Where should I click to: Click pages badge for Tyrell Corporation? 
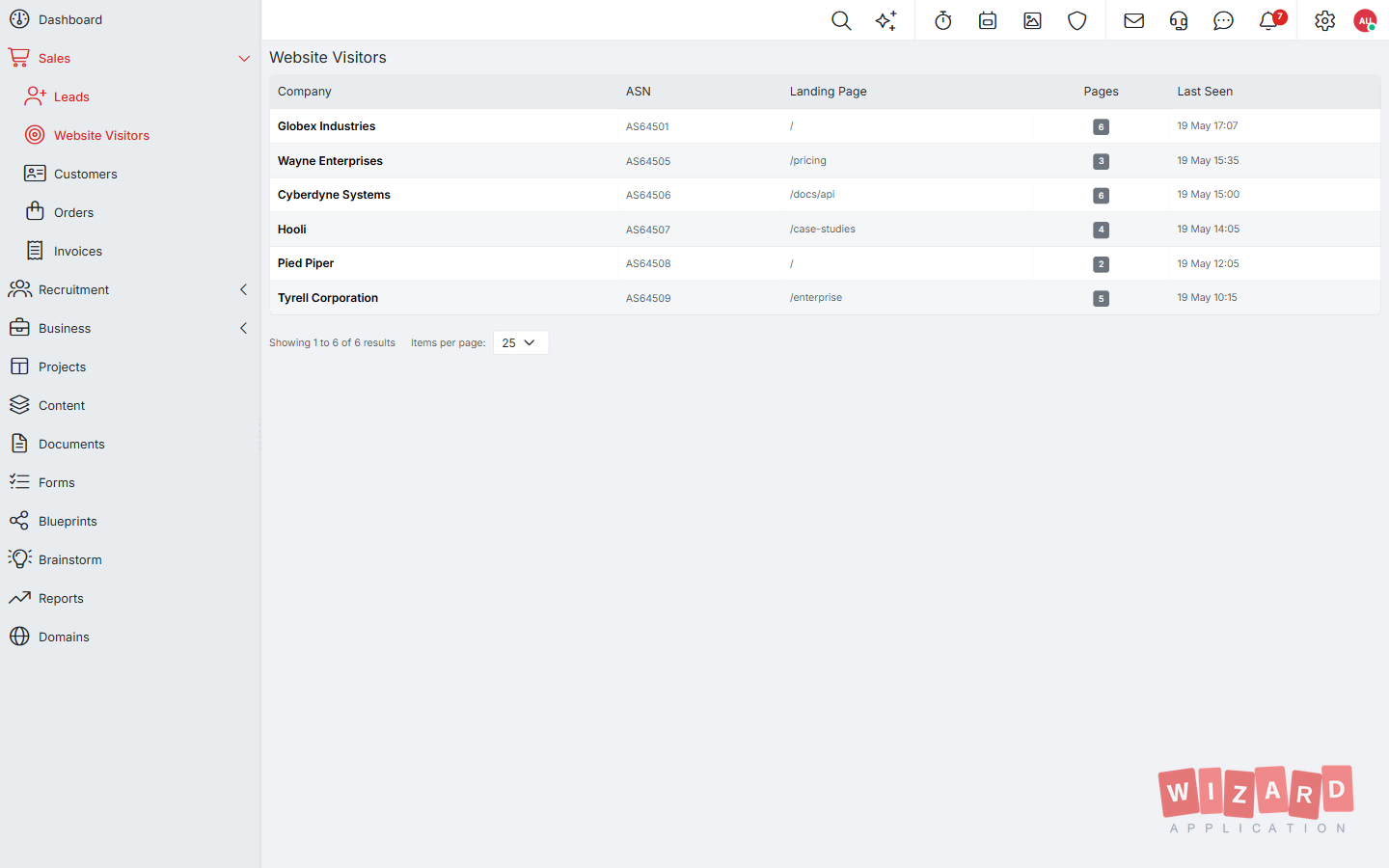point(1101,299)
